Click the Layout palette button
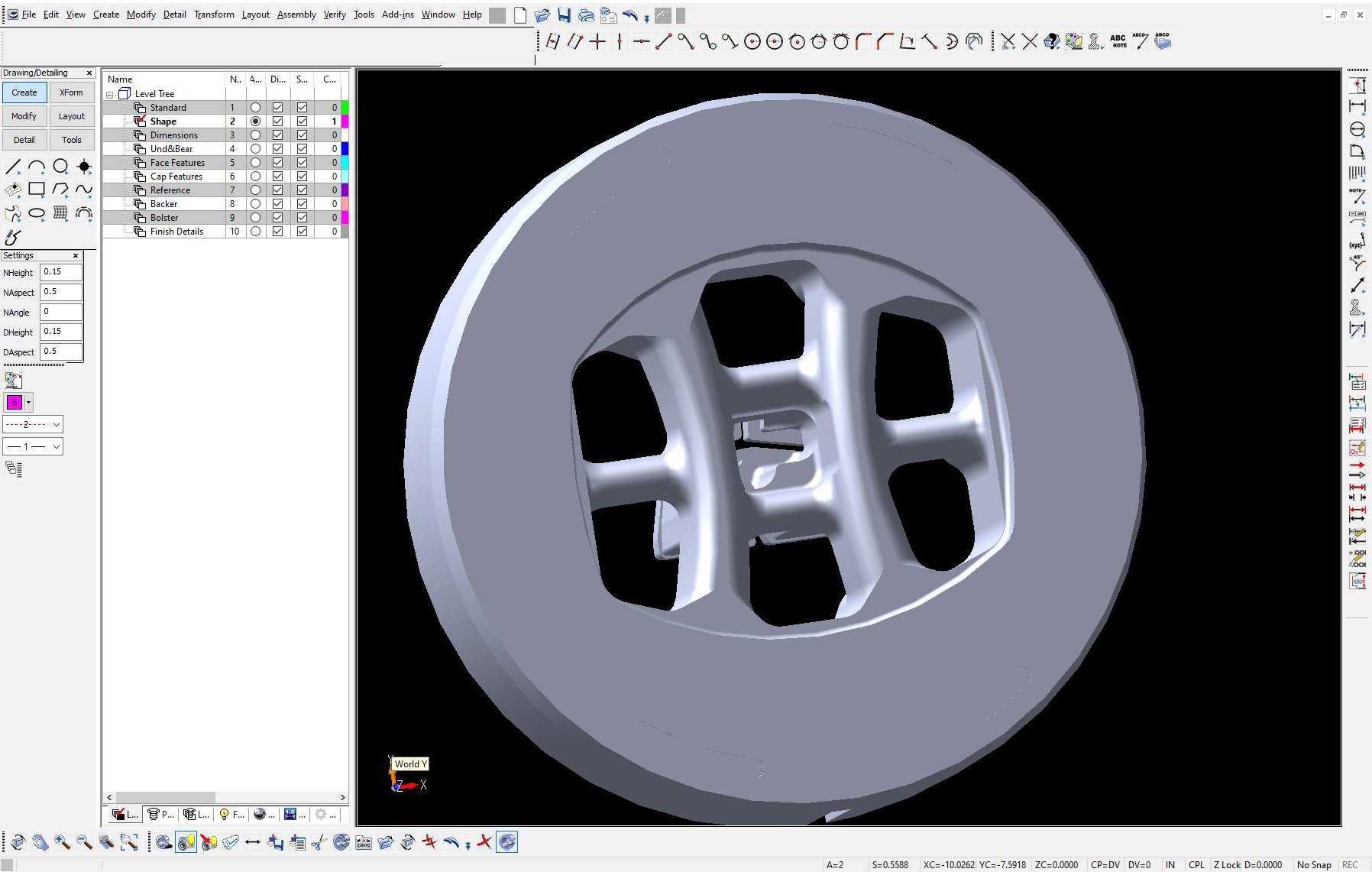1372x872 pixels. (72, 116)
